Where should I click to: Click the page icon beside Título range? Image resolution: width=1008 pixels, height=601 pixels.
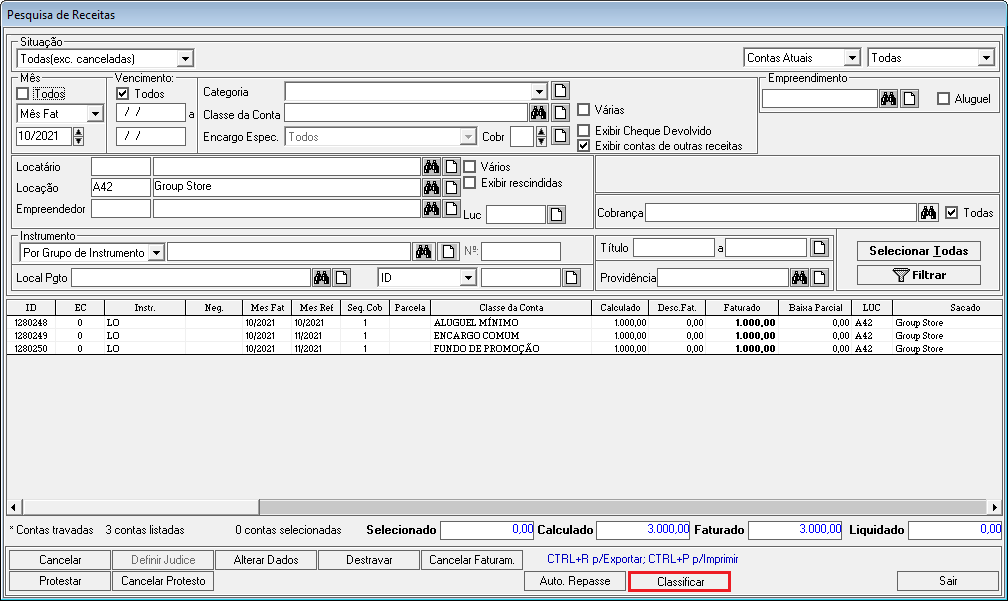pos(819,247)
